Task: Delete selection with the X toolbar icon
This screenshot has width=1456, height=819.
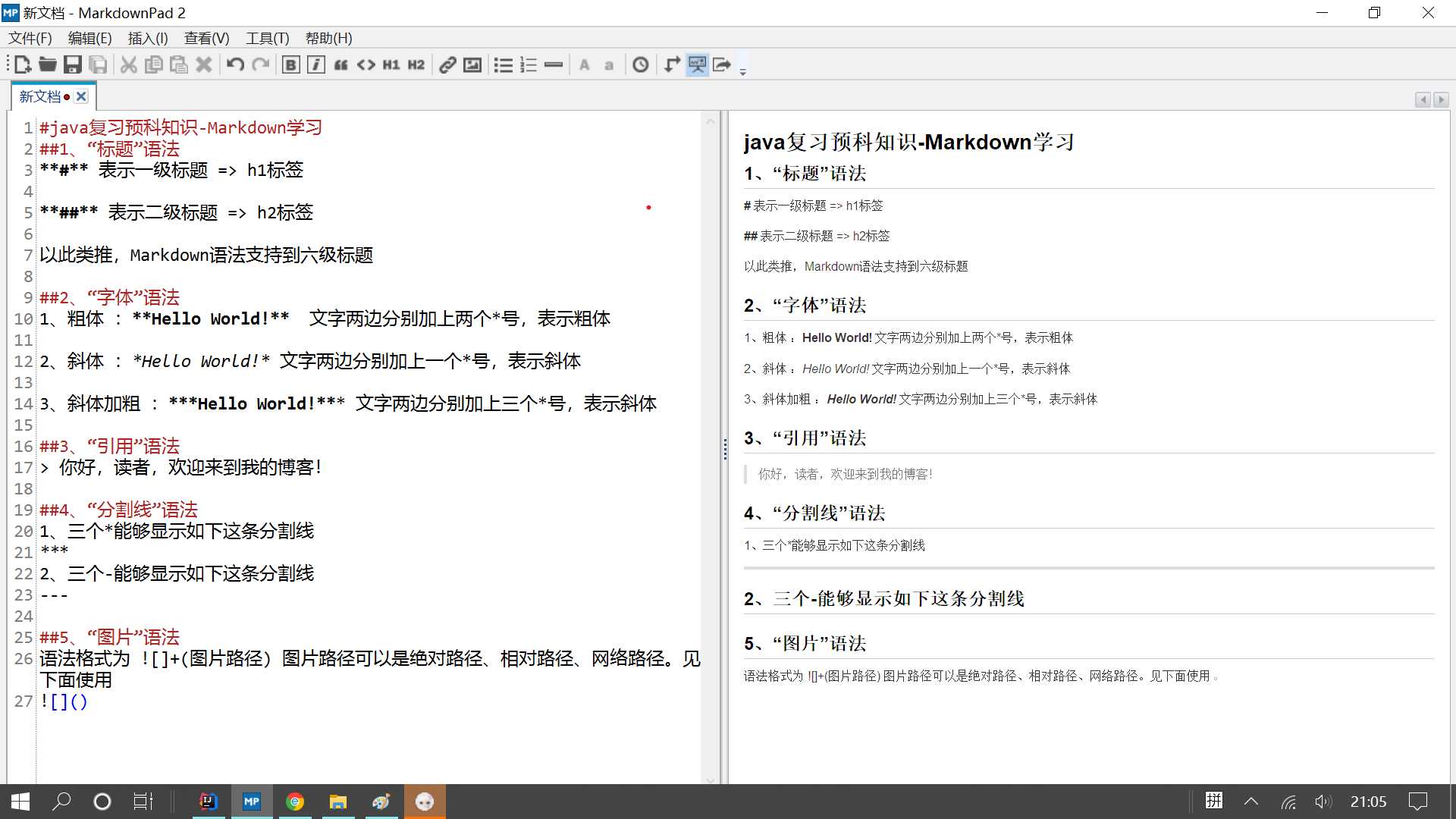Action: coord(204,65)
